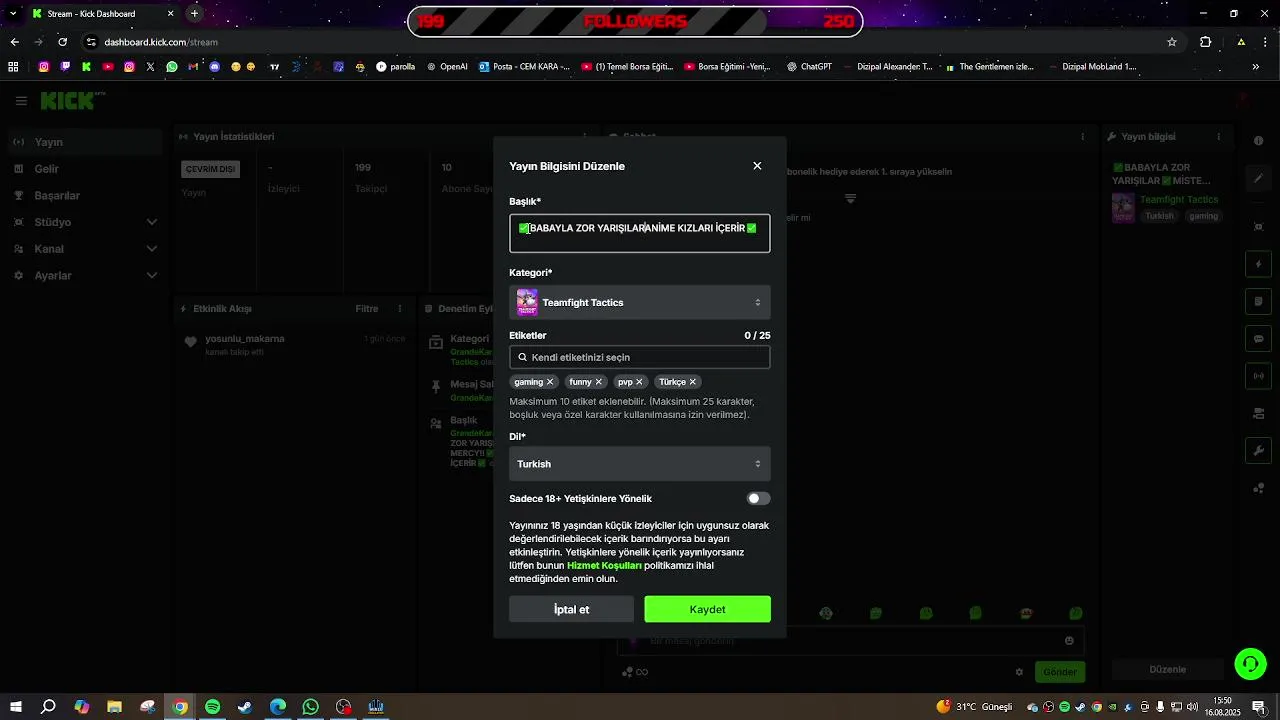The height and width of the screenshot is (720, 1280).
Task: Open the Hizmet Koşulları link
Action: coord(604,565)
